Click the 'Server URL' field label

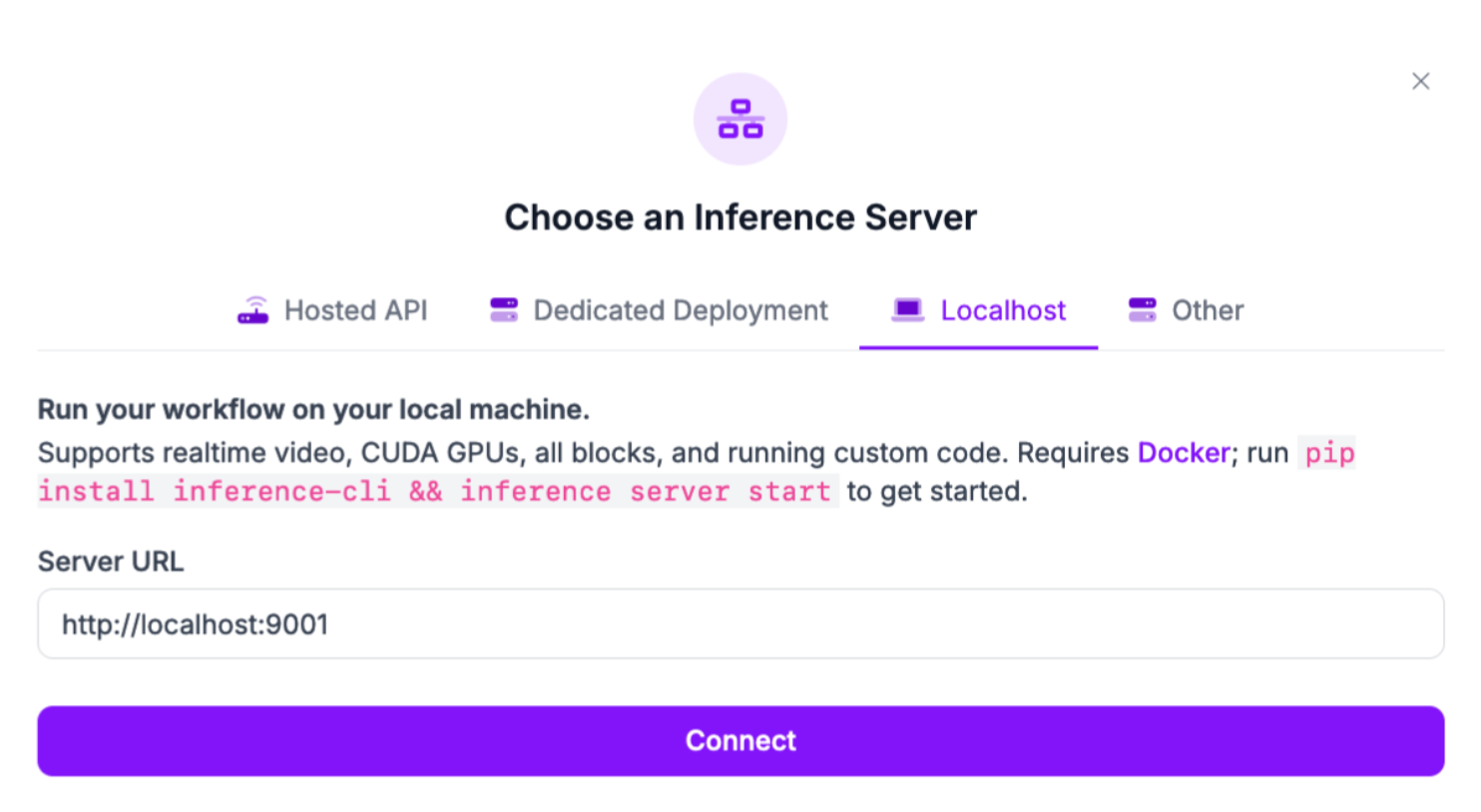tap(111, 562)
